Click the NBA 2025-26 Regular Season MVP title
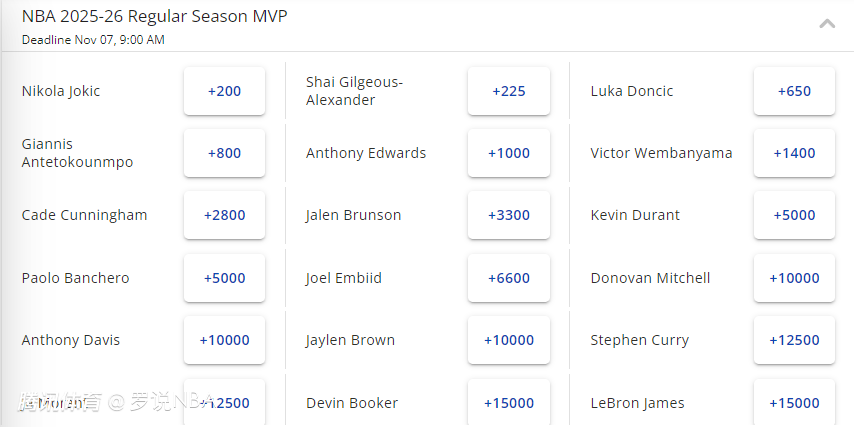The image size is (854, 427). click(x=155, y=17)
